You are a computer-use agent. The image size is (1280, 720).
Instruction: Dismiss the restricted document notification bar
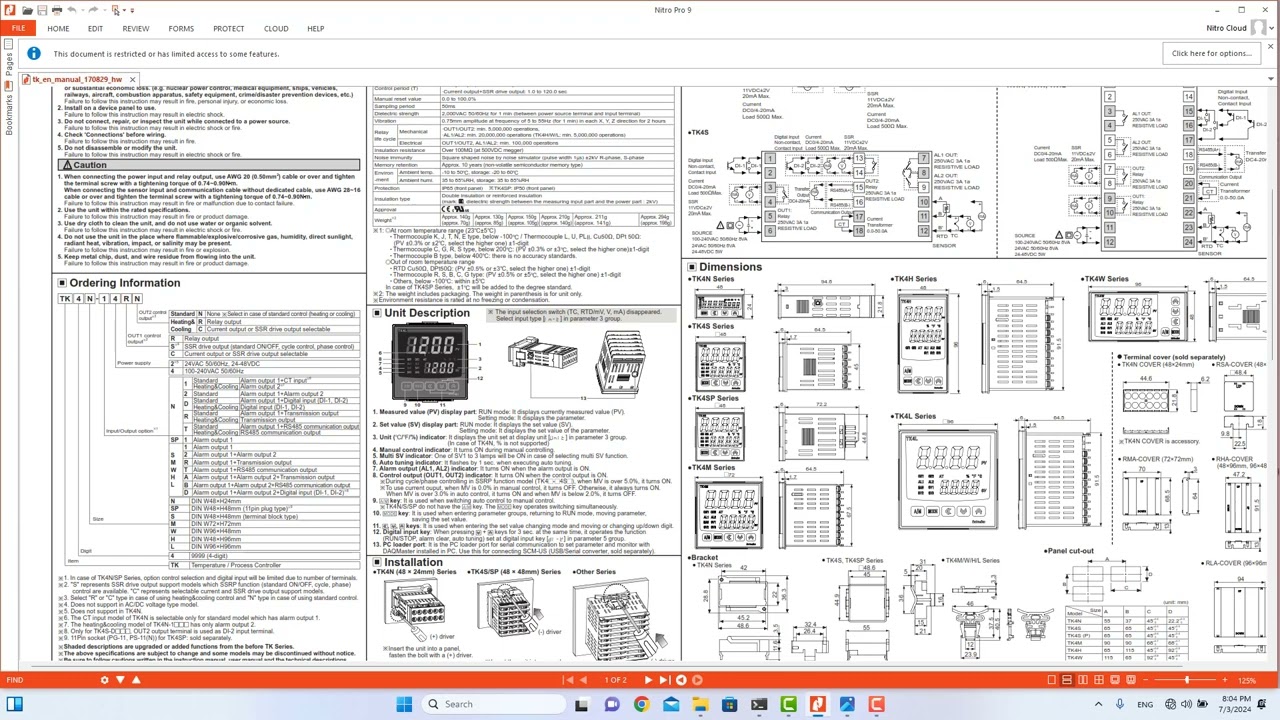point(1269,47)
